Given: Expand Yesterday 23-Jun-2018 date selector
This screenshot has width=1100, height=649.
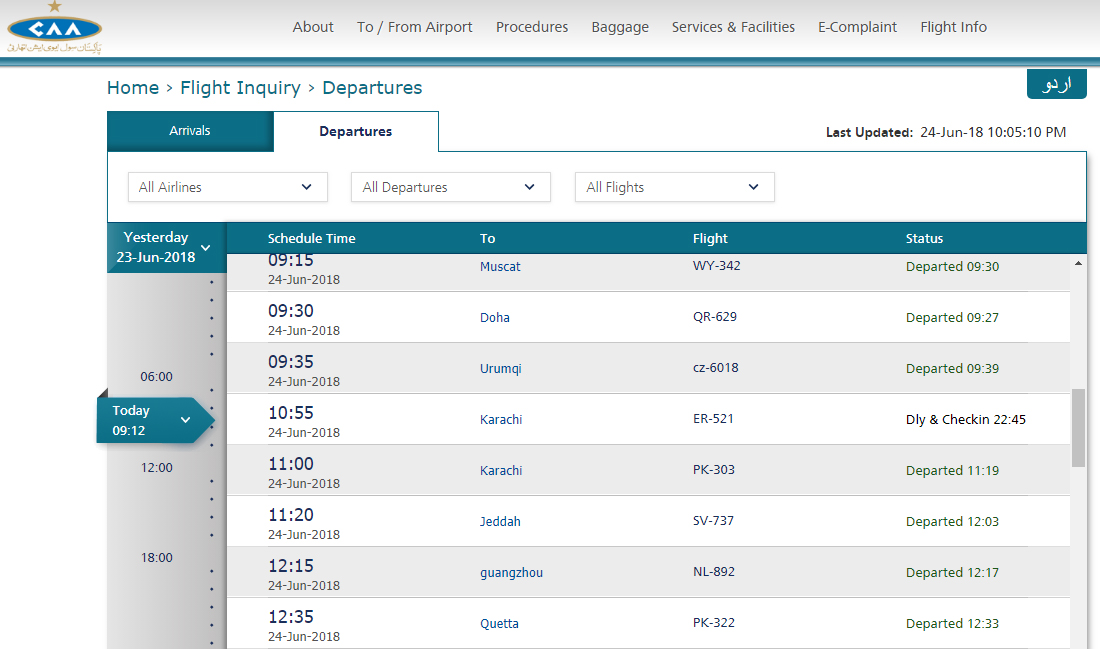Looking at the screenshot, I should (166, 248).
